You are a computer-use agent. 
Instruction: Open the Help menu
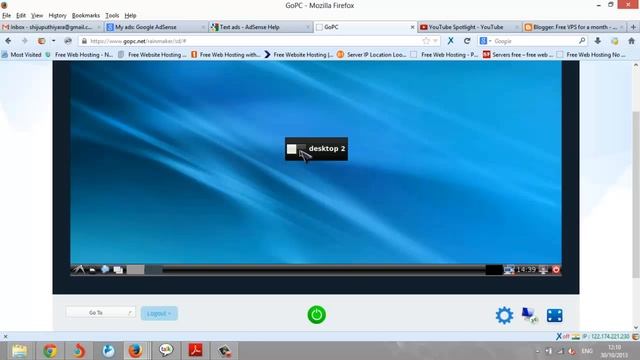130,16
